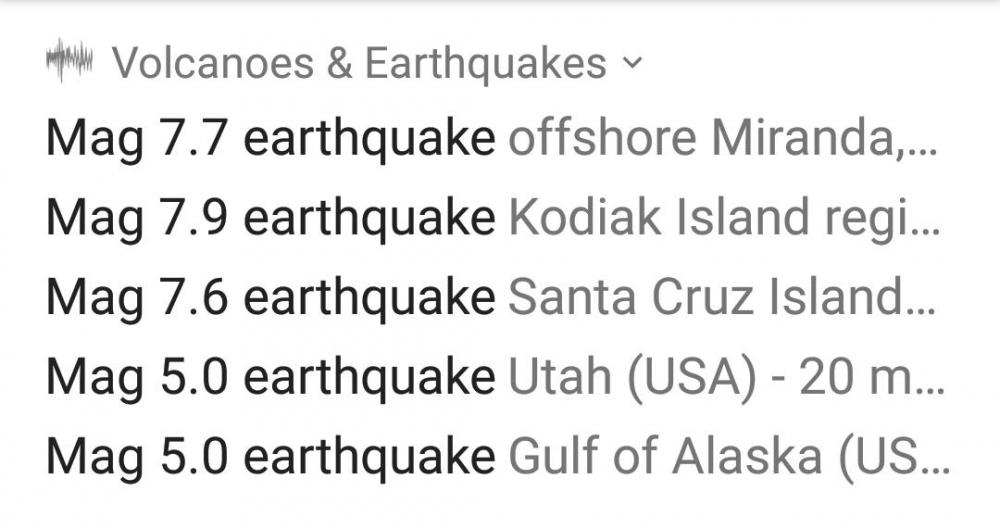Tap the Santa Cruz Island location text
The width and height of the screenshot is (1000, 529).
tap(705, 297)
